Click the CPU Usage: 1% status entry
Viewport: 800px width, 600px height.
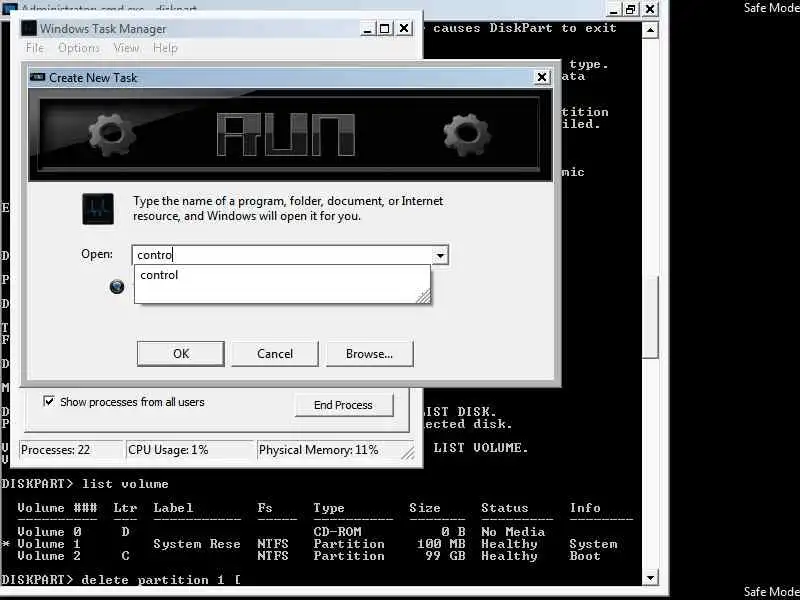pos(189,450)
